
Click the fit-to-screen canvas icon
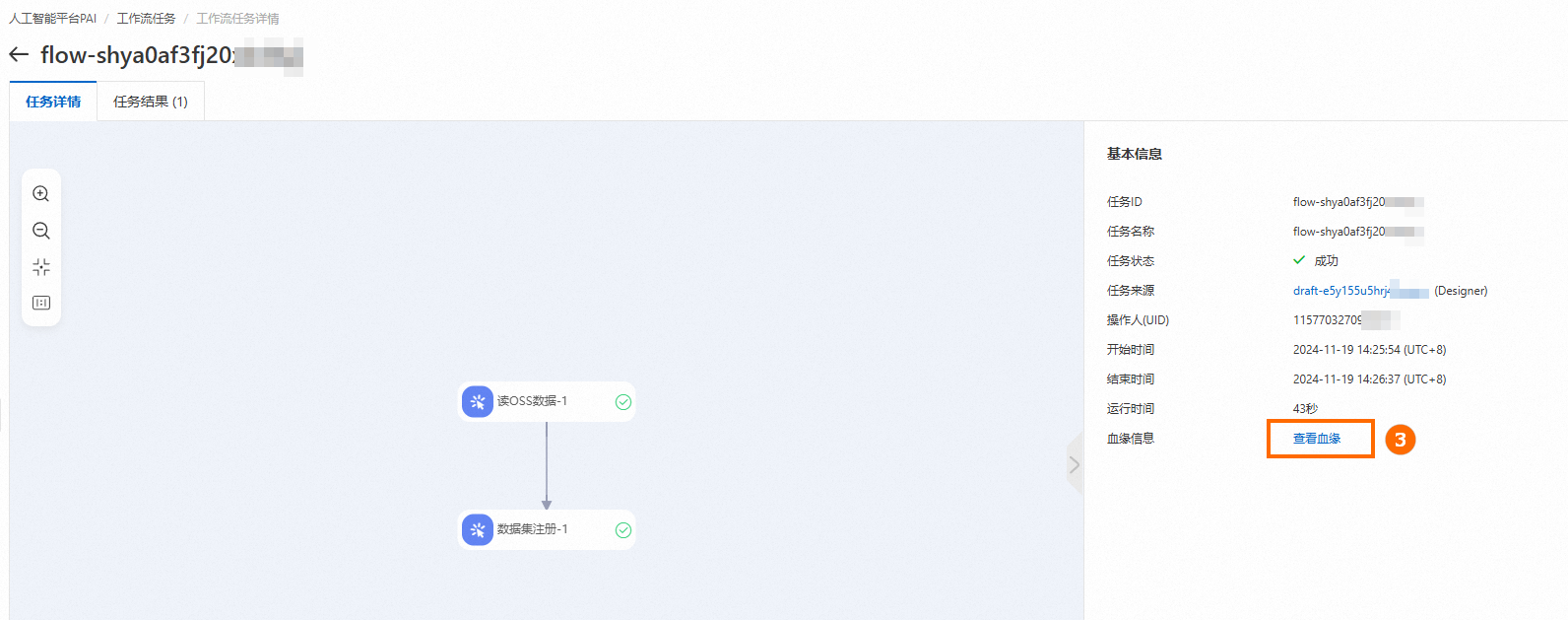[x=41, y=267]
